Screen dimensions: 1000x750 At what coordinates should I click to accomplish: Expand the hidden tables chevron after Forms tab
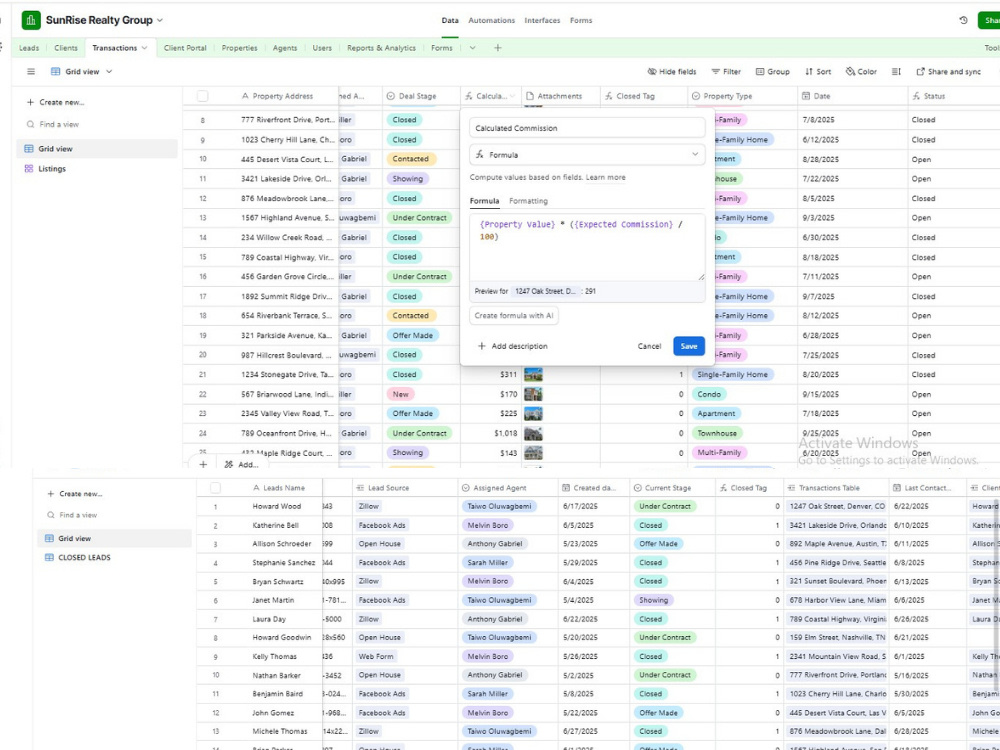(473, 48)
